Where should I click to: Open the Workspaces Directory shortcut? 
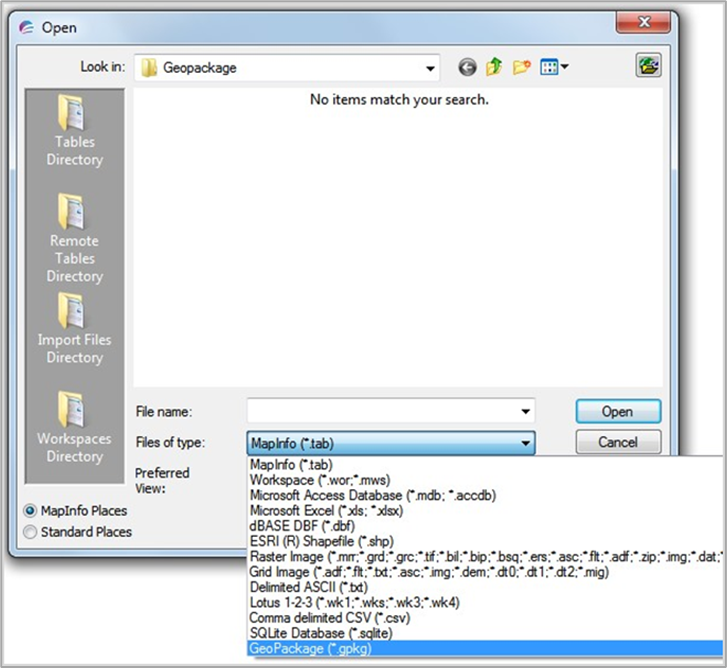coord(74,427)
